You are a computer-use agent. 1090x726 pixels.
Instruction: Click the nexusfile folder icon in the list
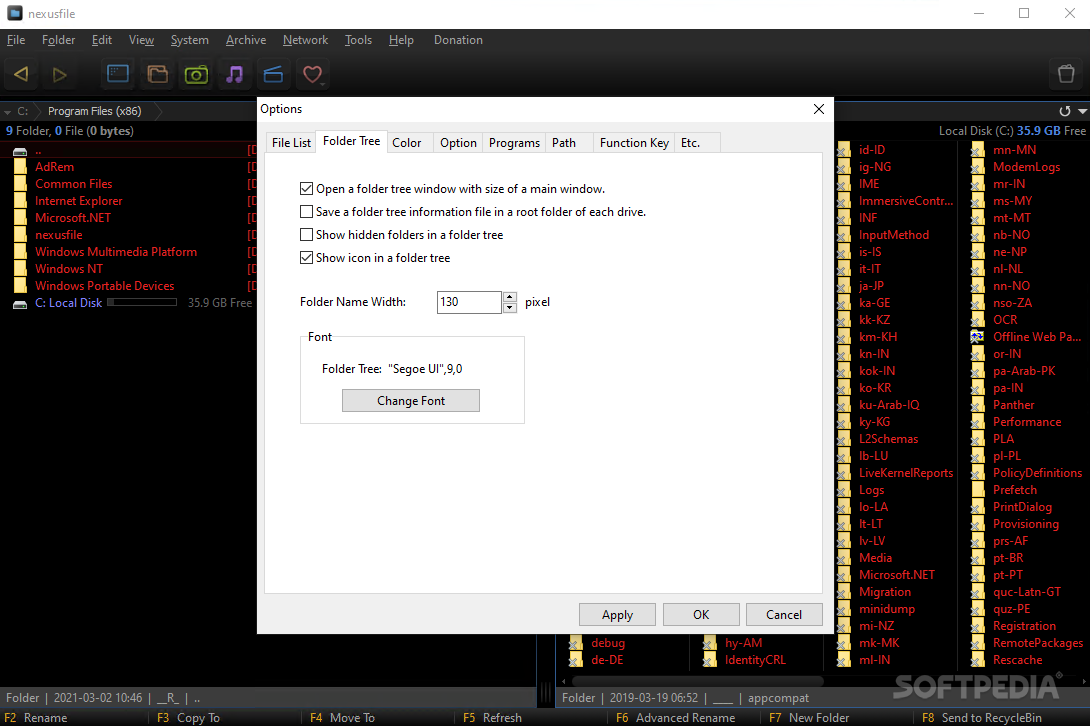click(x=21, y=235)
